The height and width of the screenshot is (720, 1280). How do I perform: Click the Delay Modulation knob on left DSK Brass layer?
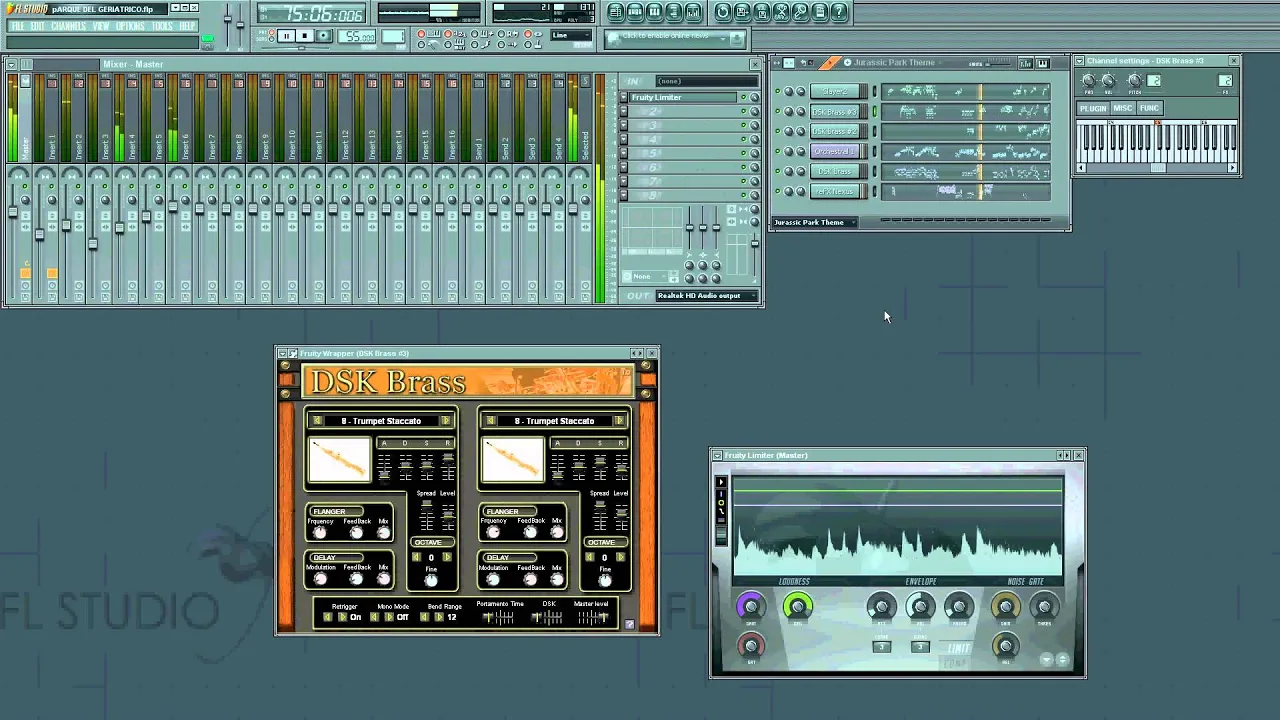click(320, 578)
